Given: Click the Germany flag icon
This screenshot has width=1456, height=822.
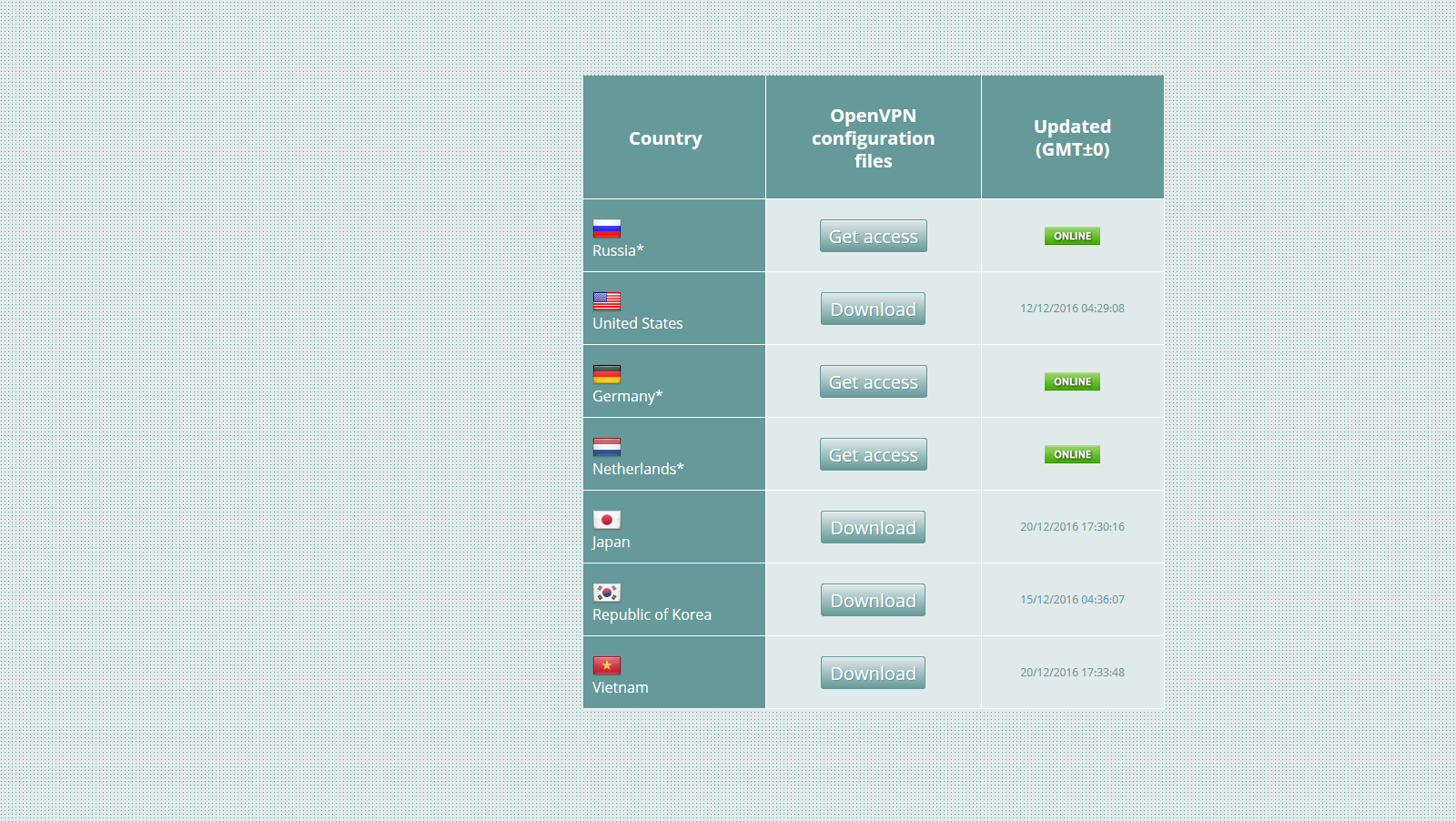Looking at the screenshot, I should [x=607, y=374].
